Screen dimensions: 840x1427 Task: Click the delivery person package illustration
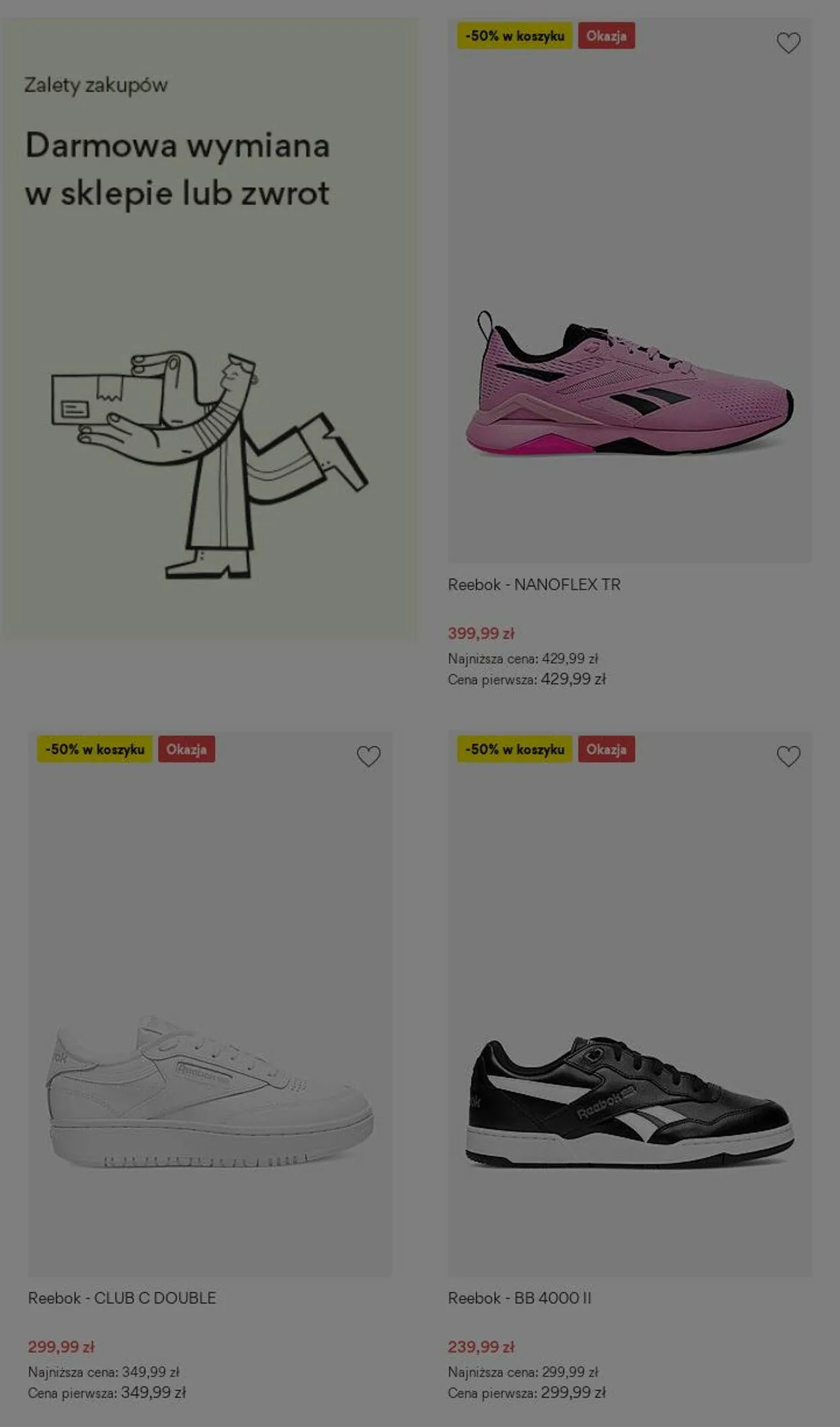point(209,464)
